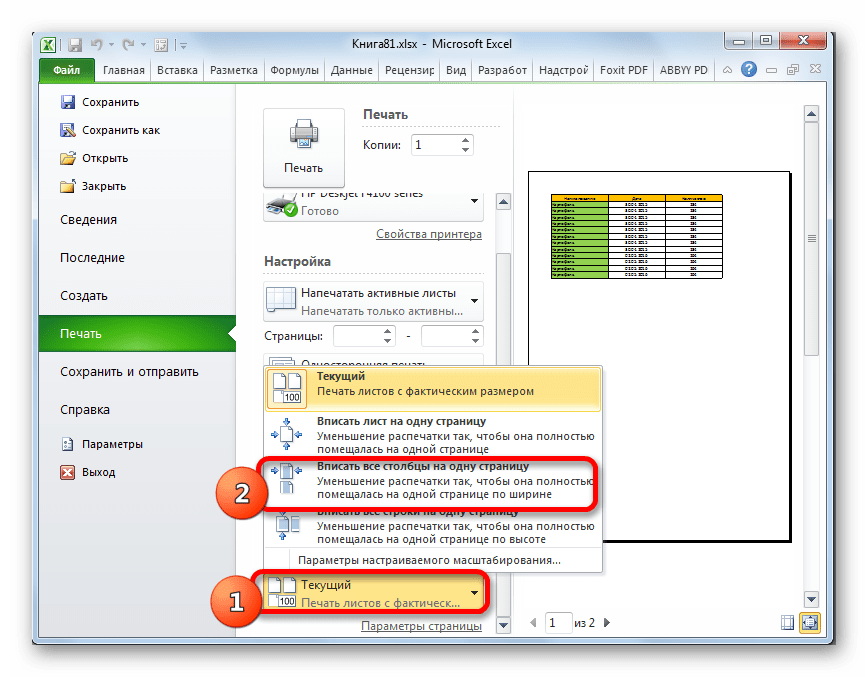Choose Вписать все столбцы на одну страницу
Screen dimensions: 868x677
[433, 480]
